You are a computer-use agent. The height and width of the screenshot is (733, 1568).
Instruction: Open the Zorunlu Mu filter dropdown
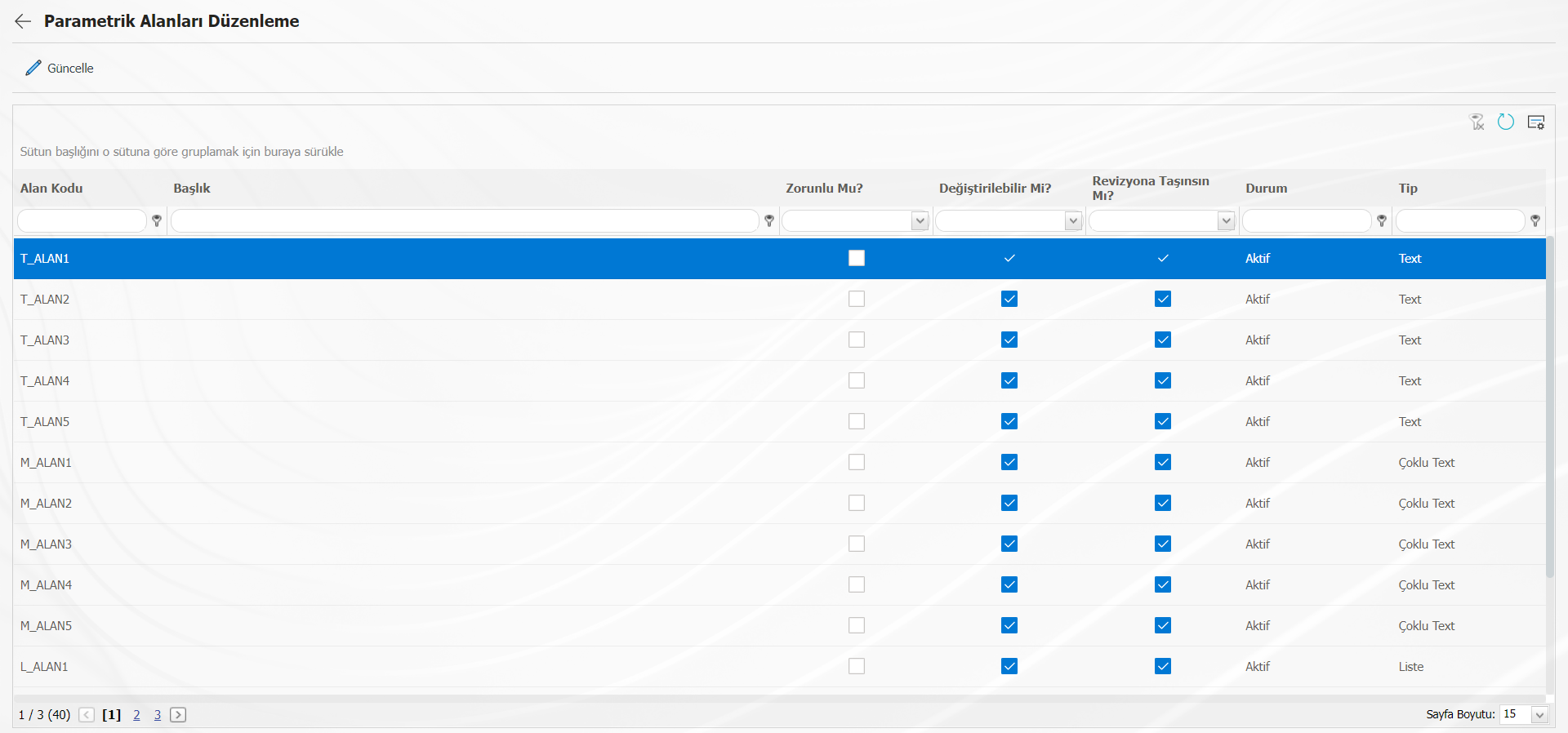920,221
